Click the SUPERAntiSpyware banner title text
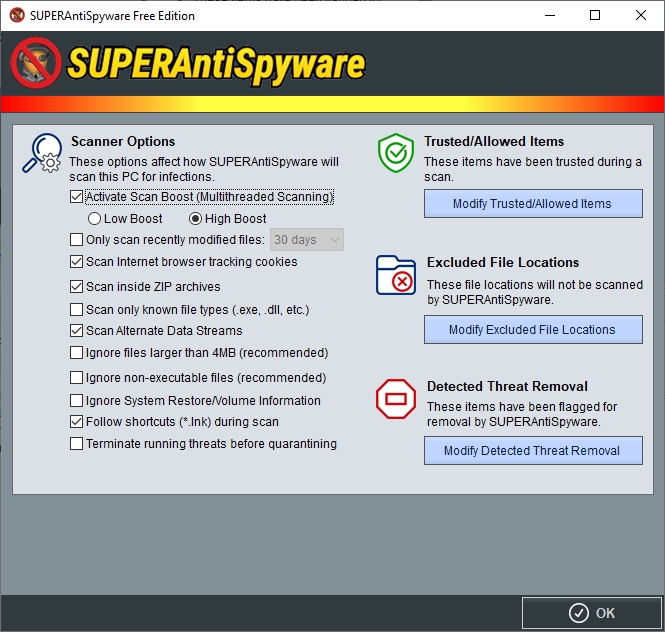This screenshot has height=632, width=665. 216,64
